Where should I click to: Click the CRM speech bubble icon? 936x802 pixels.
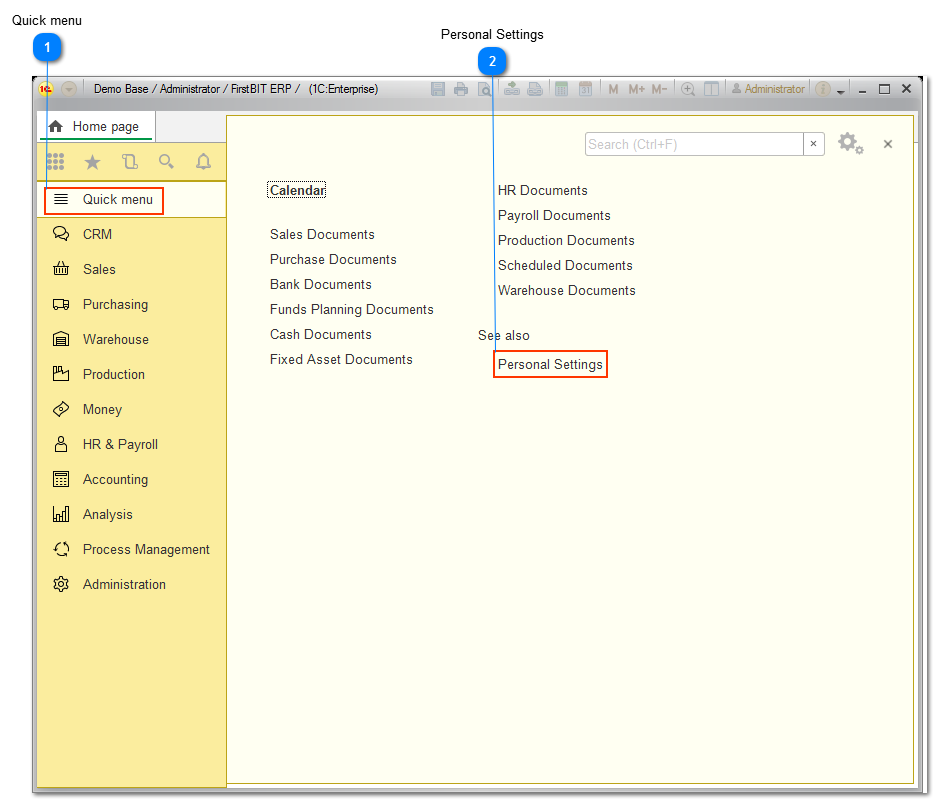pyautogui.click(x=61, y=234)
